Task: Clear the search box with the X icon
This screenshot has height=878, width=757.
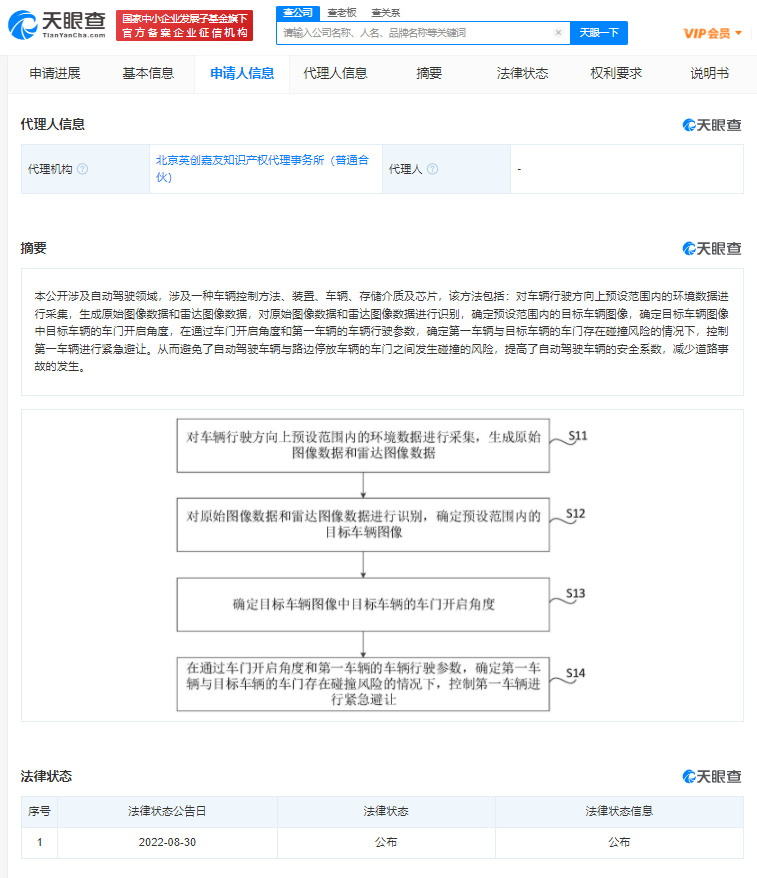Action: (558, 32)
